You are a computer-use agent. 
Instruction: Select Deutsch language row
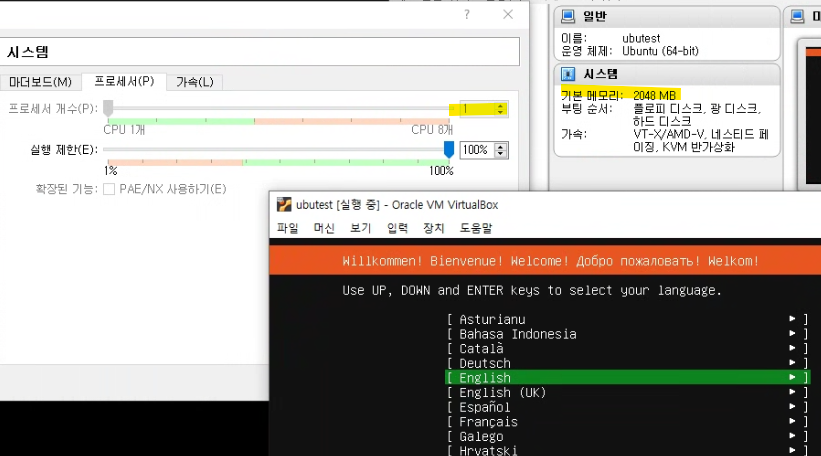click(627, 363)
